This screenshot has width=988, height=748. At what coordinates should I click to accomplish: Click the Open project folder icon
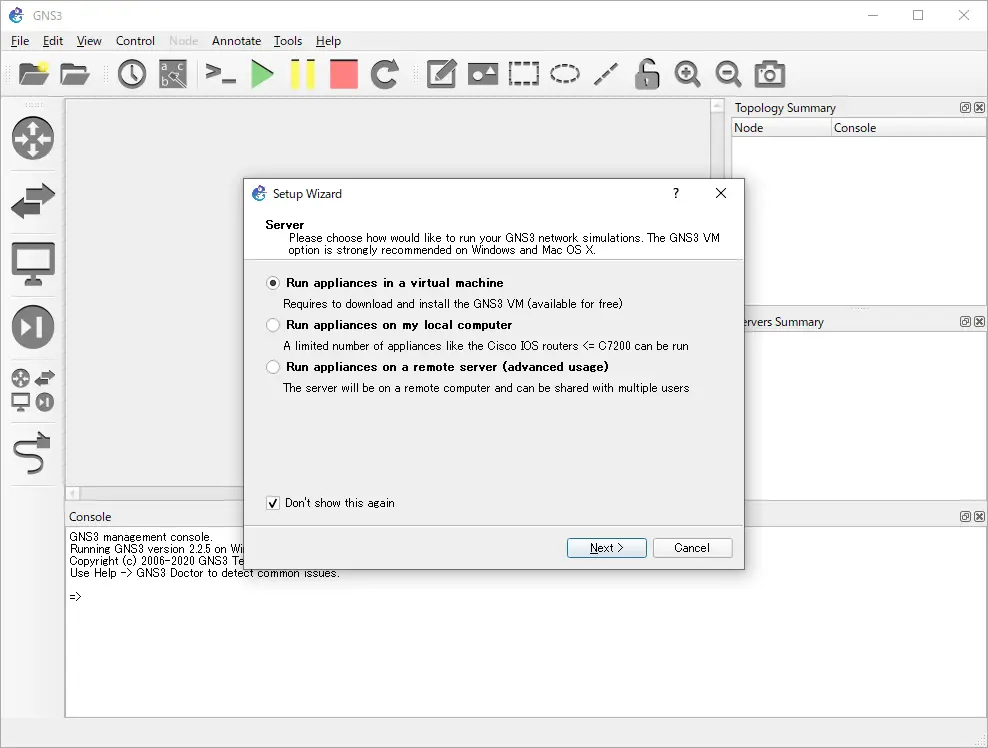click(x=74, y=74)
